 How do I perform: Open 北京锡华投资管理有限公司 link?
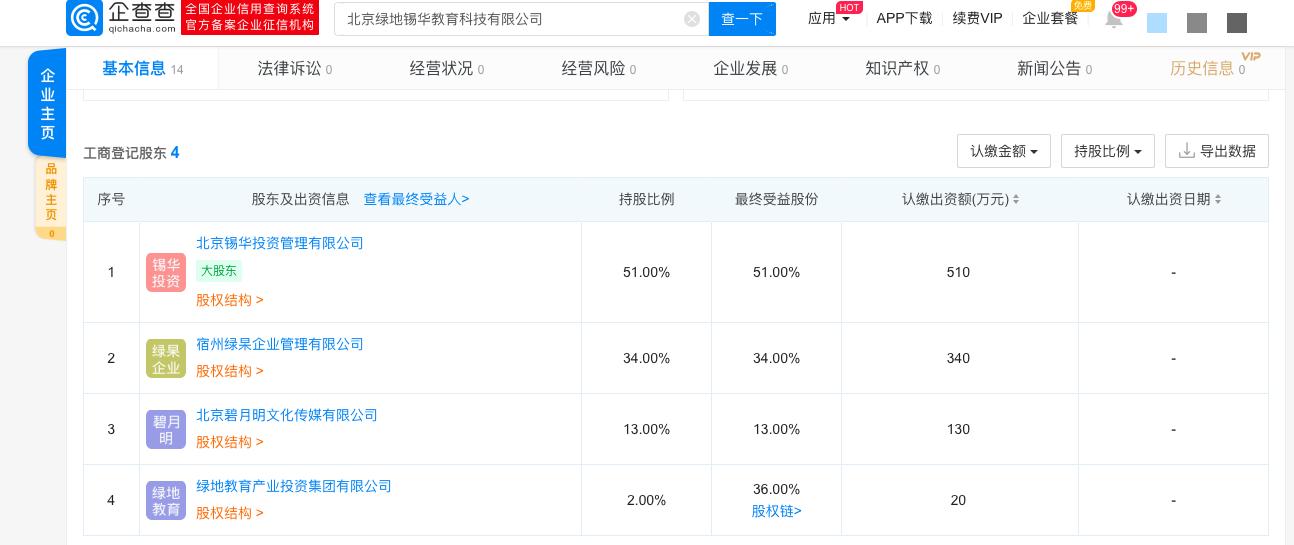pos(280,243)
